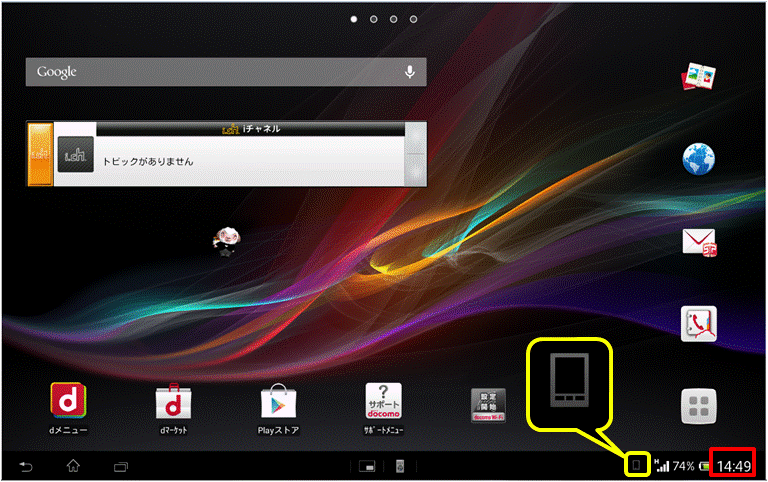
Task: Tap the docomo Wi-Fi settings icon
Action: 488,404
